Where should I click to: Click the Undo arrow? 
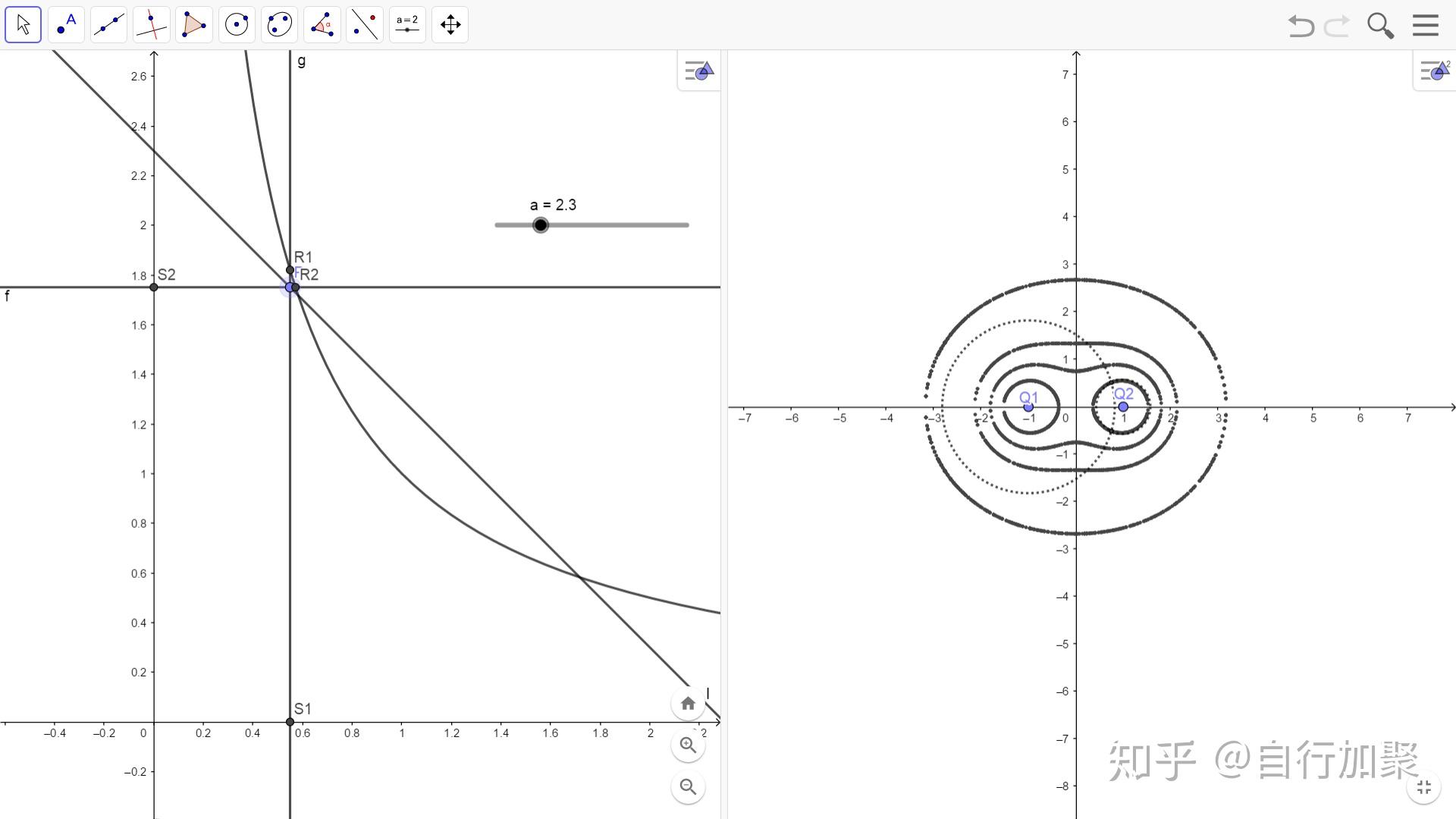pos(1301,26)
